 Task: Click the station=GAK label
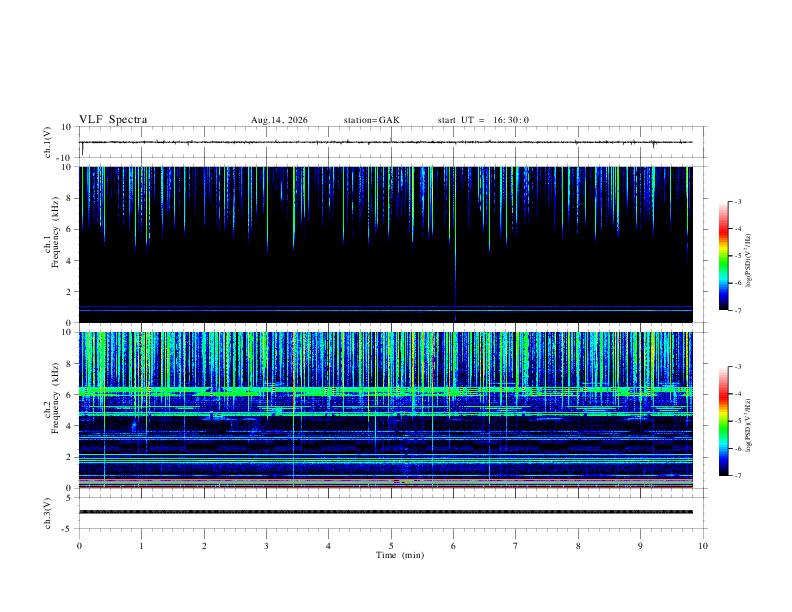(x=372, y=120)
